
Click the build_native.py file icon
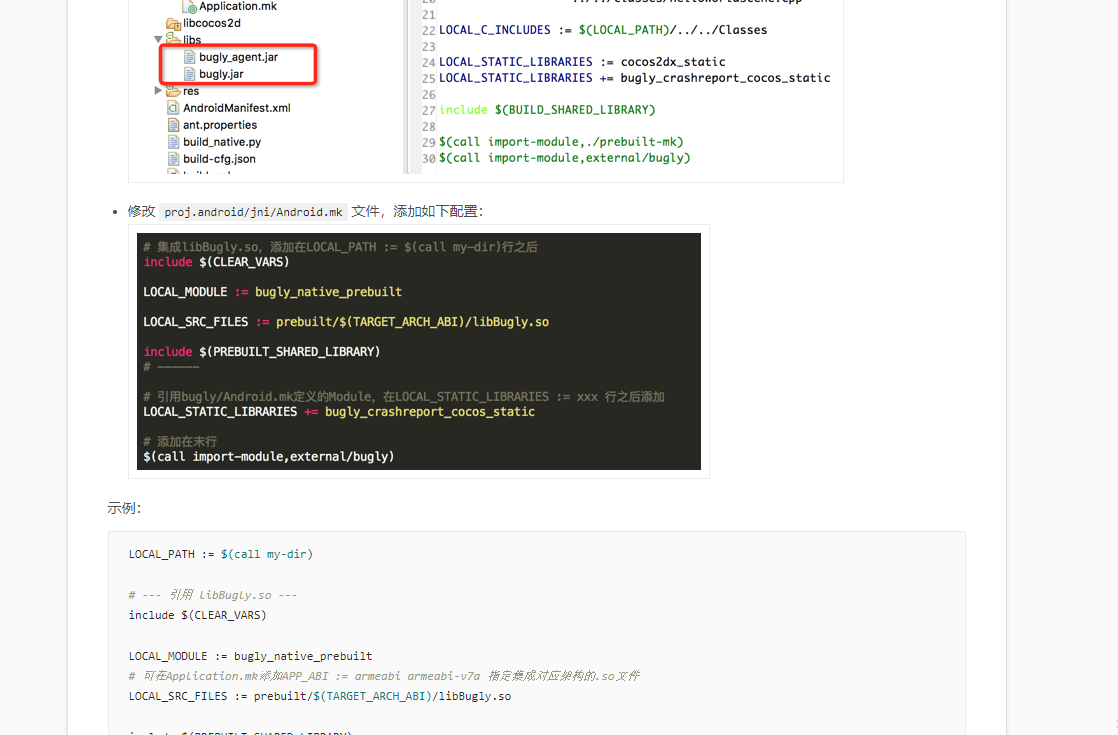[173, 142]
